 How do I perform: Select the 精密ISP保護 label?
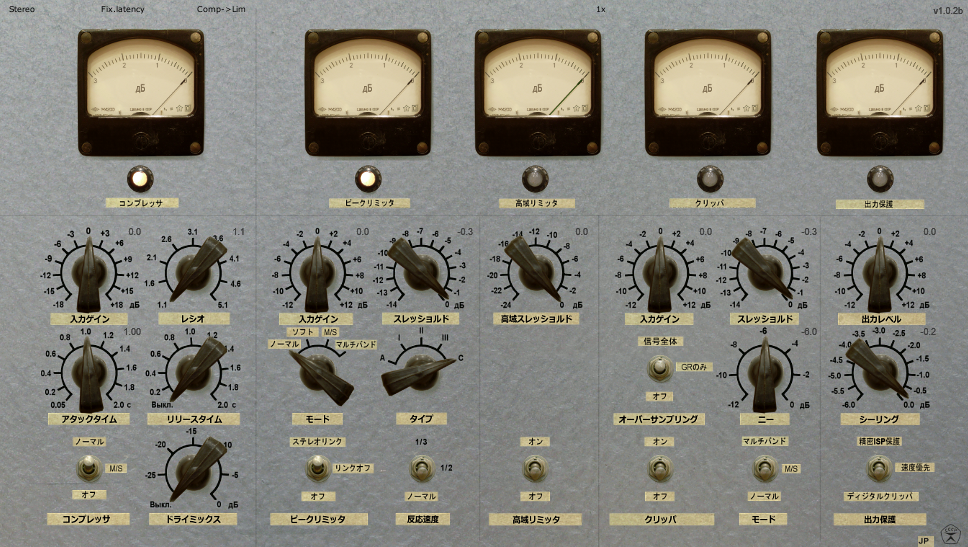pyautogui.click(x=879, y=441)
